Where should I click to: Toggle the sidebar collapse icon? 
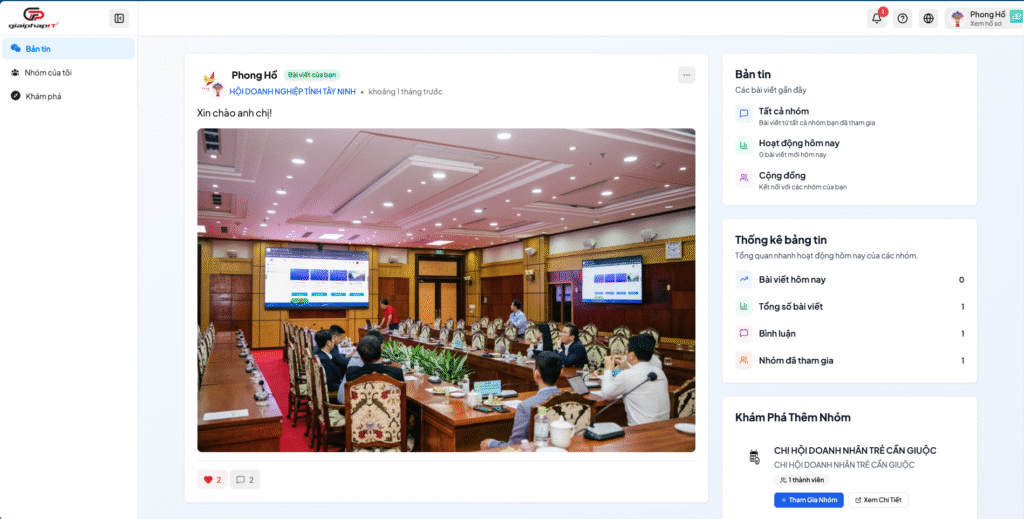coord(119,18)
